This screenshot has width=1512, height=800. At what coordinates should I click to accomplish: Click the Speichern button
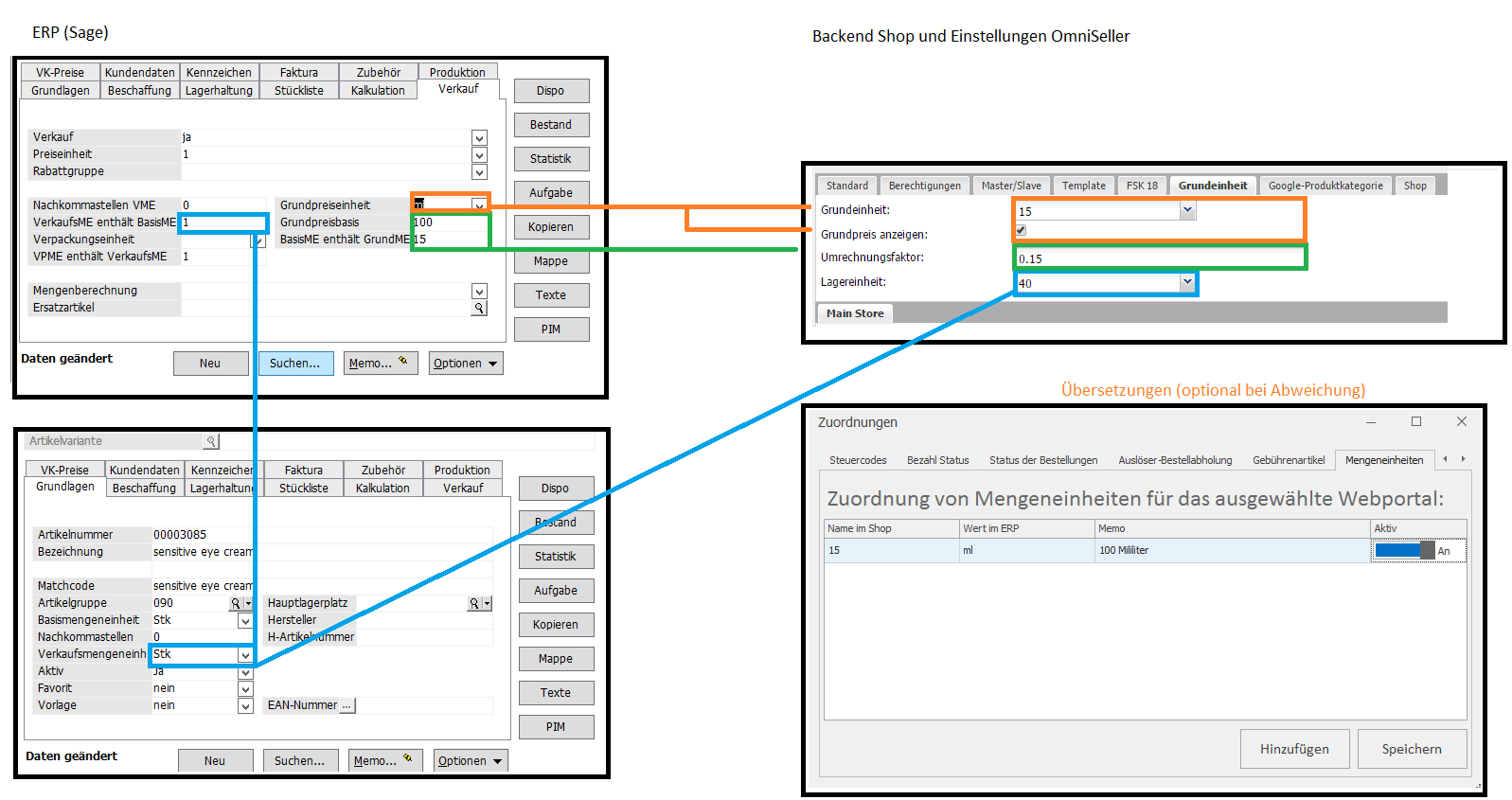pyautogui.click(x=1412, y=749)
